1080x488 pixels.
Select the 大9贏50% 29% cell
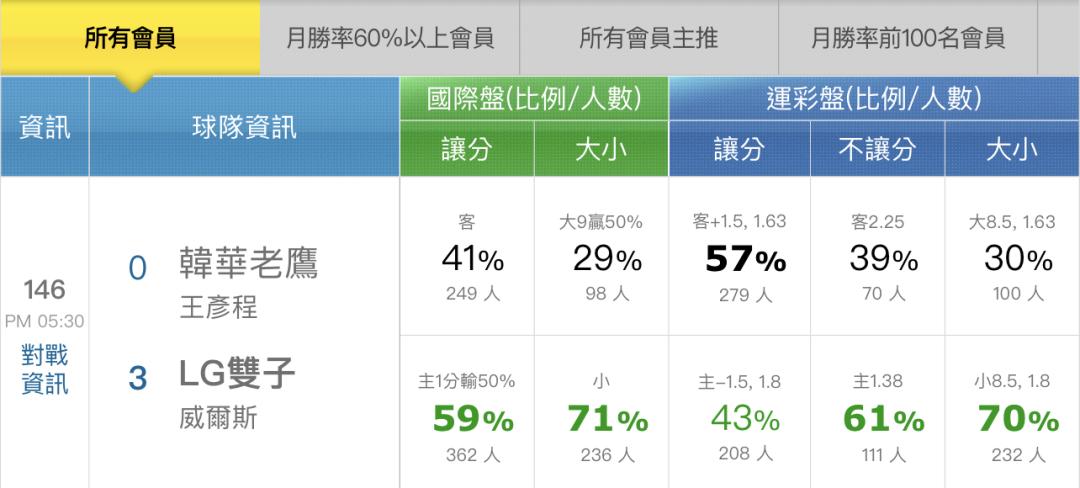tap(601, 258)
